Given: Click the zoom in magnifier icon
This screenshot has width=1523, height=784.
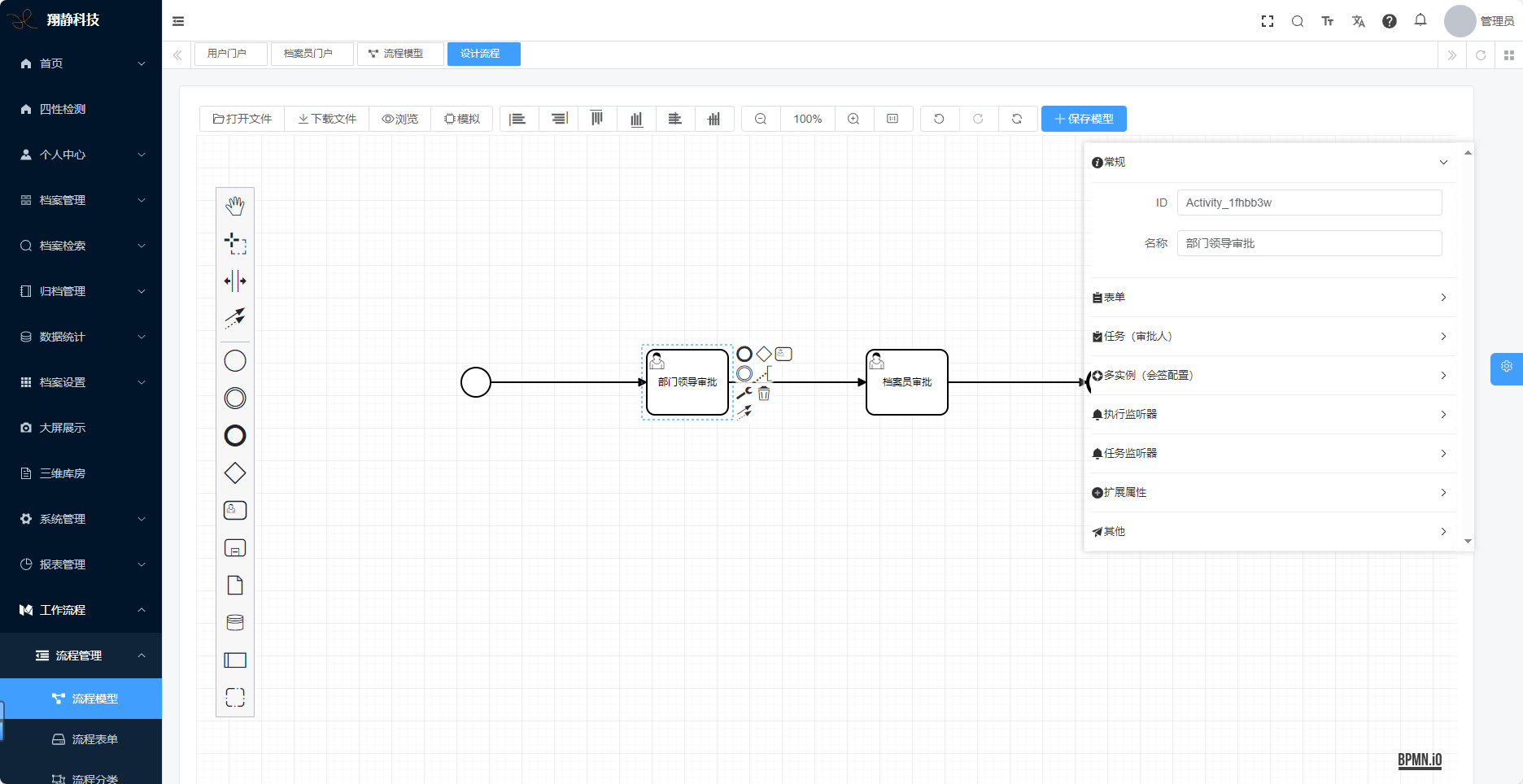Looking at the screenshot, I should pyautogui.click(x=853, y=119).
